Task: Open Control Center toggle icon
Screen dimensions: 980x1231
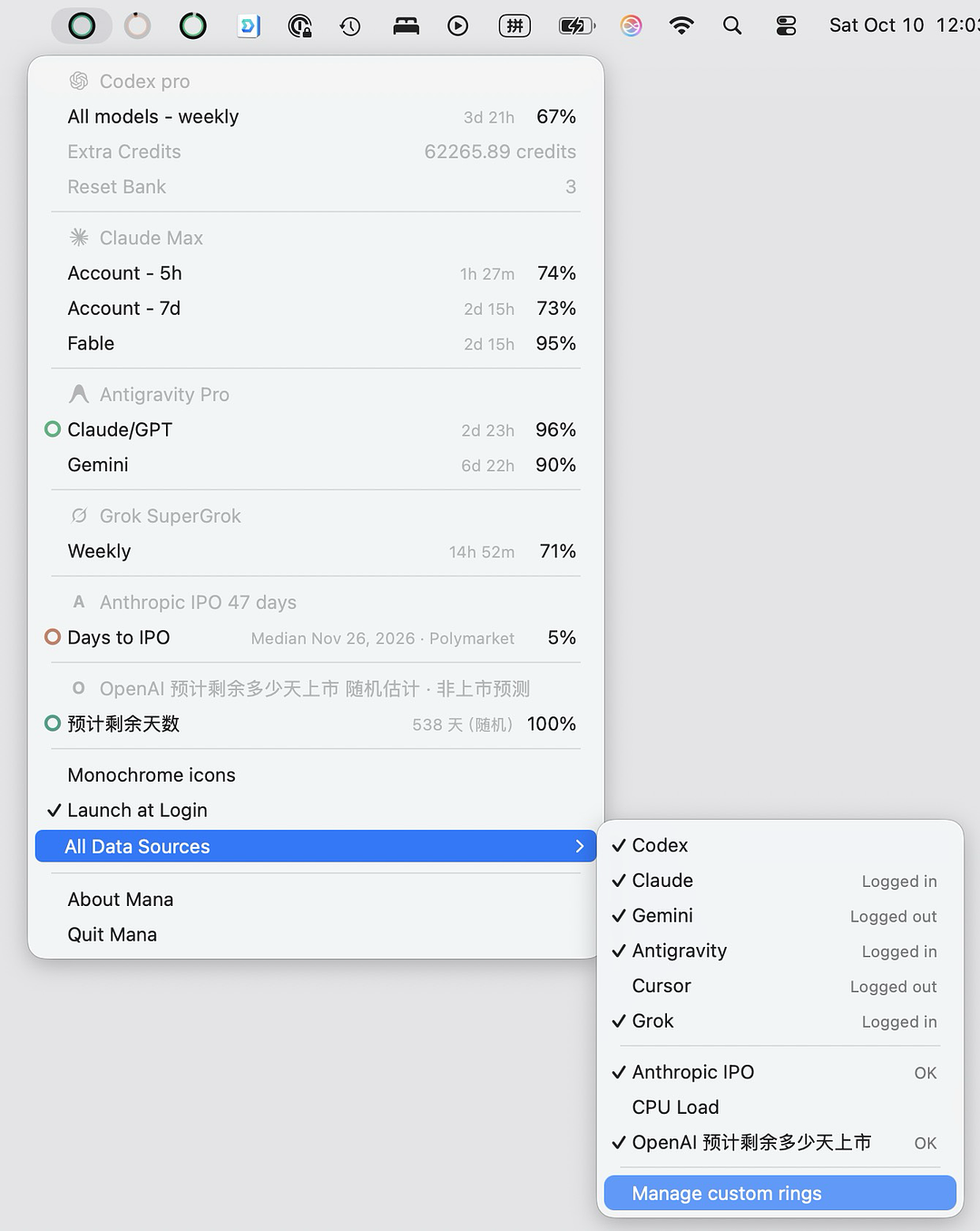Action: click(x=786, y=26)
